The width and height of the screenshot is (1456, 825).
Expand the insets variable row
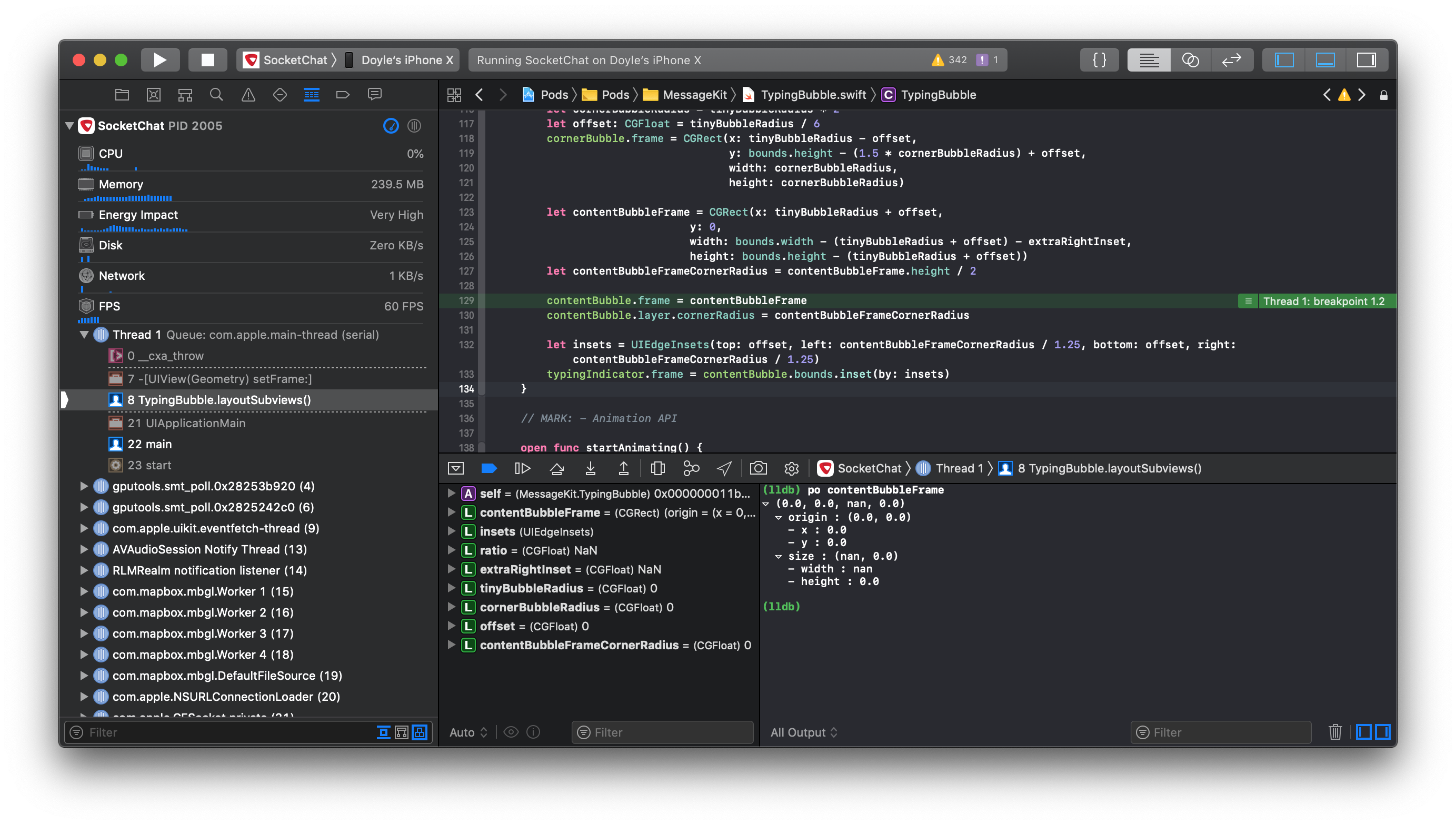tap(452, 531)
